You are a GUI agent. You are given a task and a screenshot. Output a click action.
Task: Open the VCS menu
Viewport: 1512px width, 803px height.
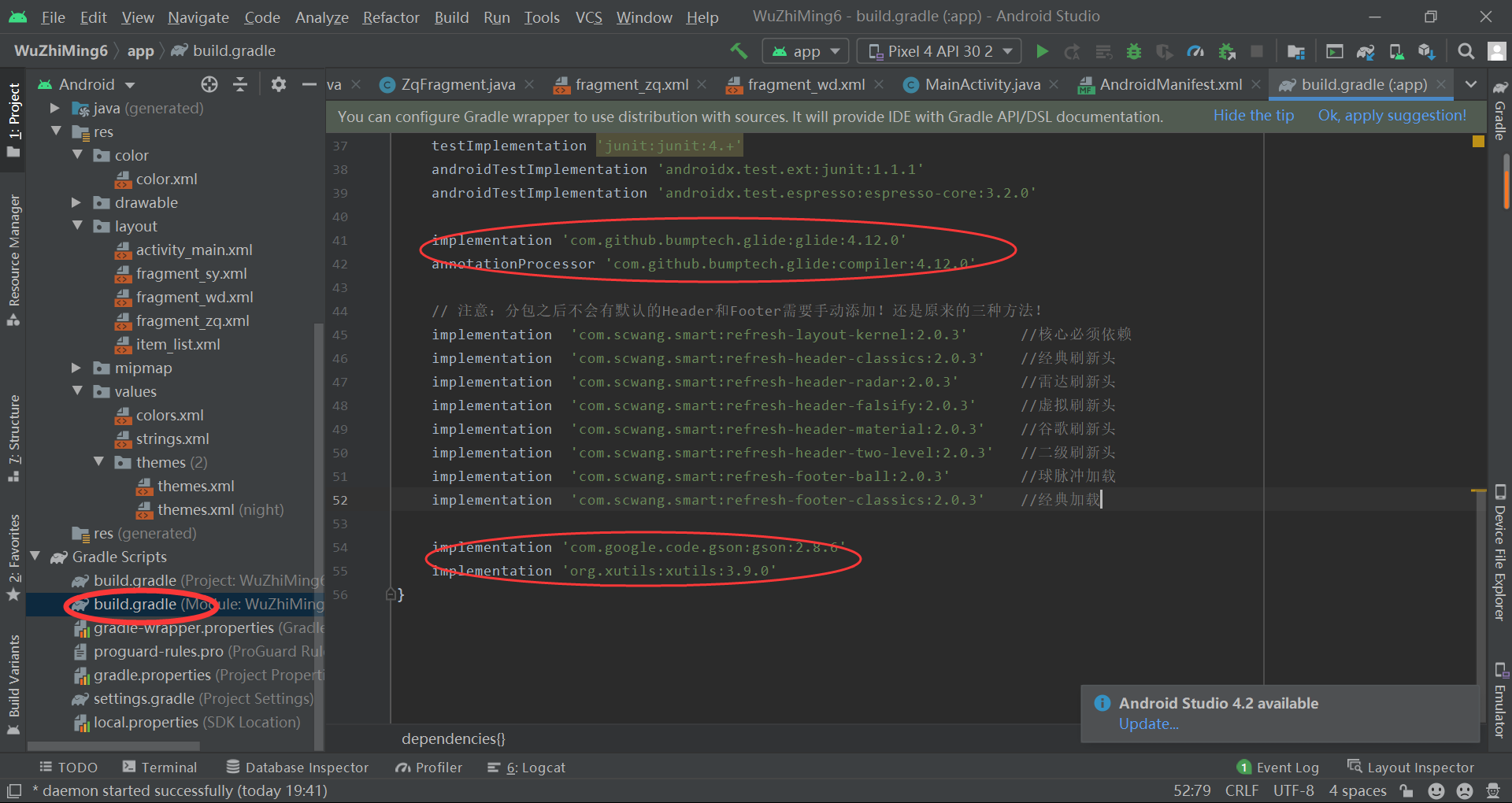pos(588,17)
